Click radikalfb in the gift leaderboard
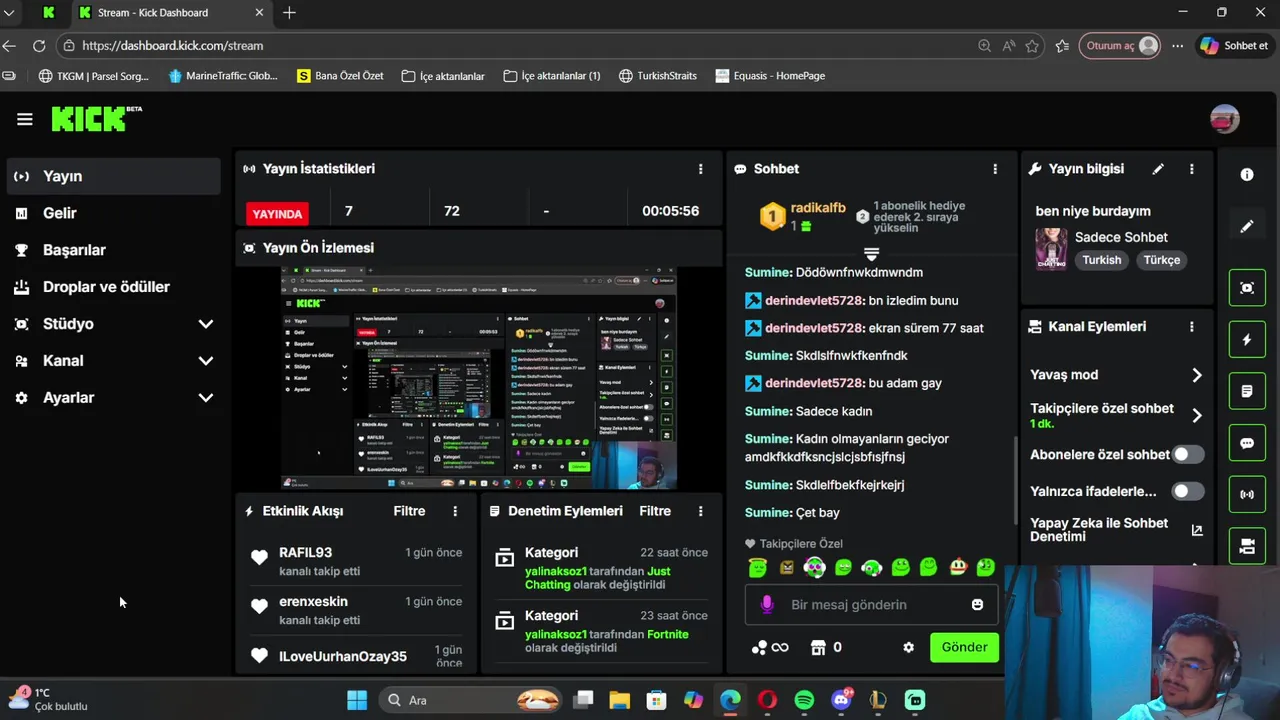The width and height of the screenshot is (1280, 720). (818, 208)
